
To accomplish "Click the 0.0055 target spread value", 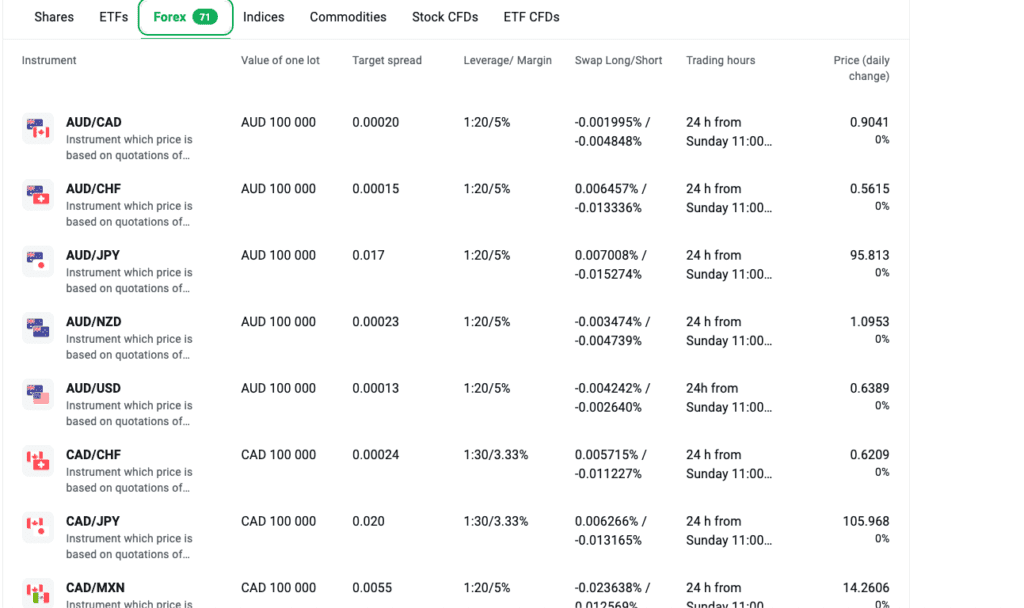I will coord(372,588).
